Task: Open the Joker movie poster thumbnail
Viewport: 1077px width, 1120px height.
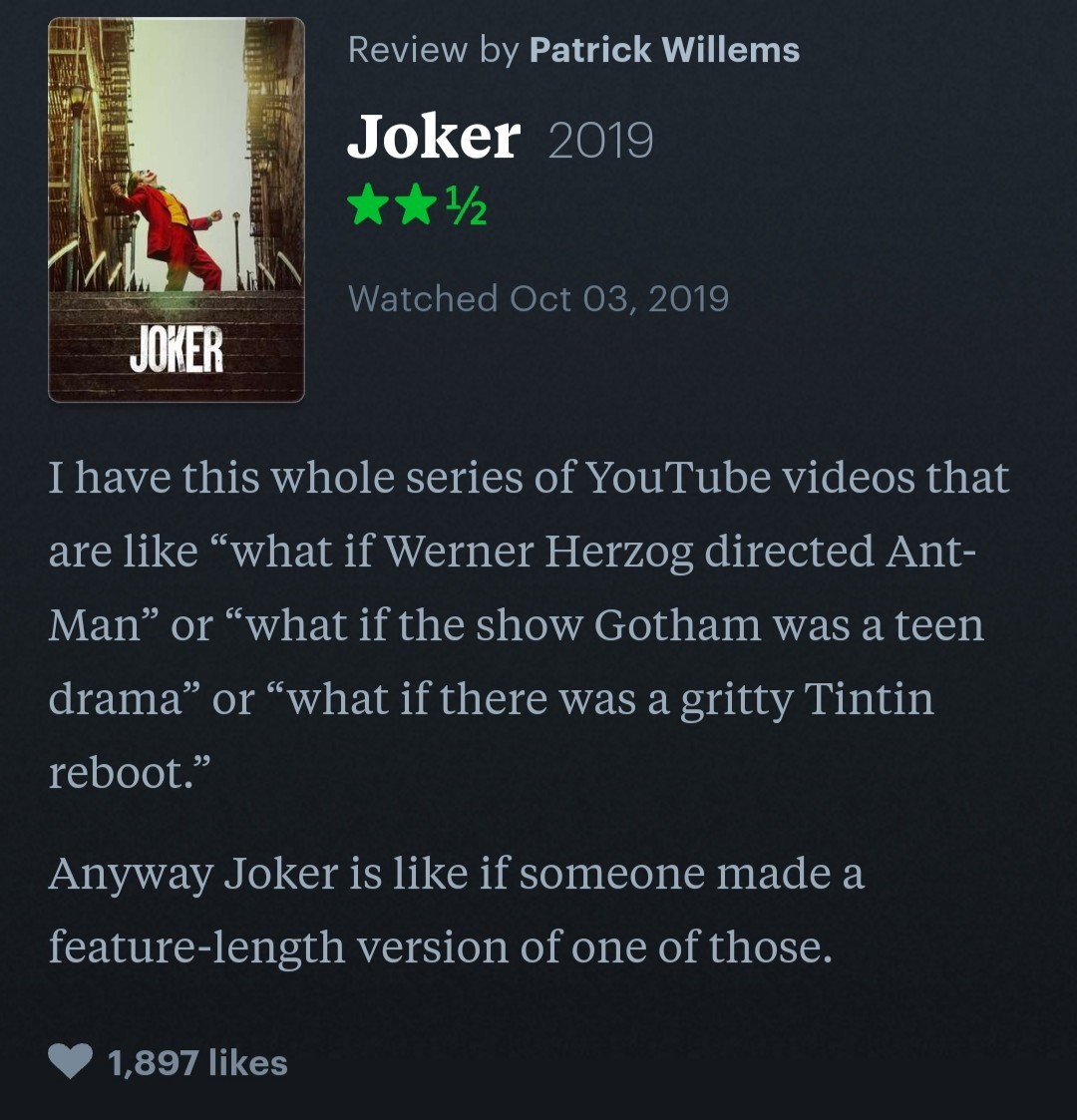Action: [x=177, y=209]
